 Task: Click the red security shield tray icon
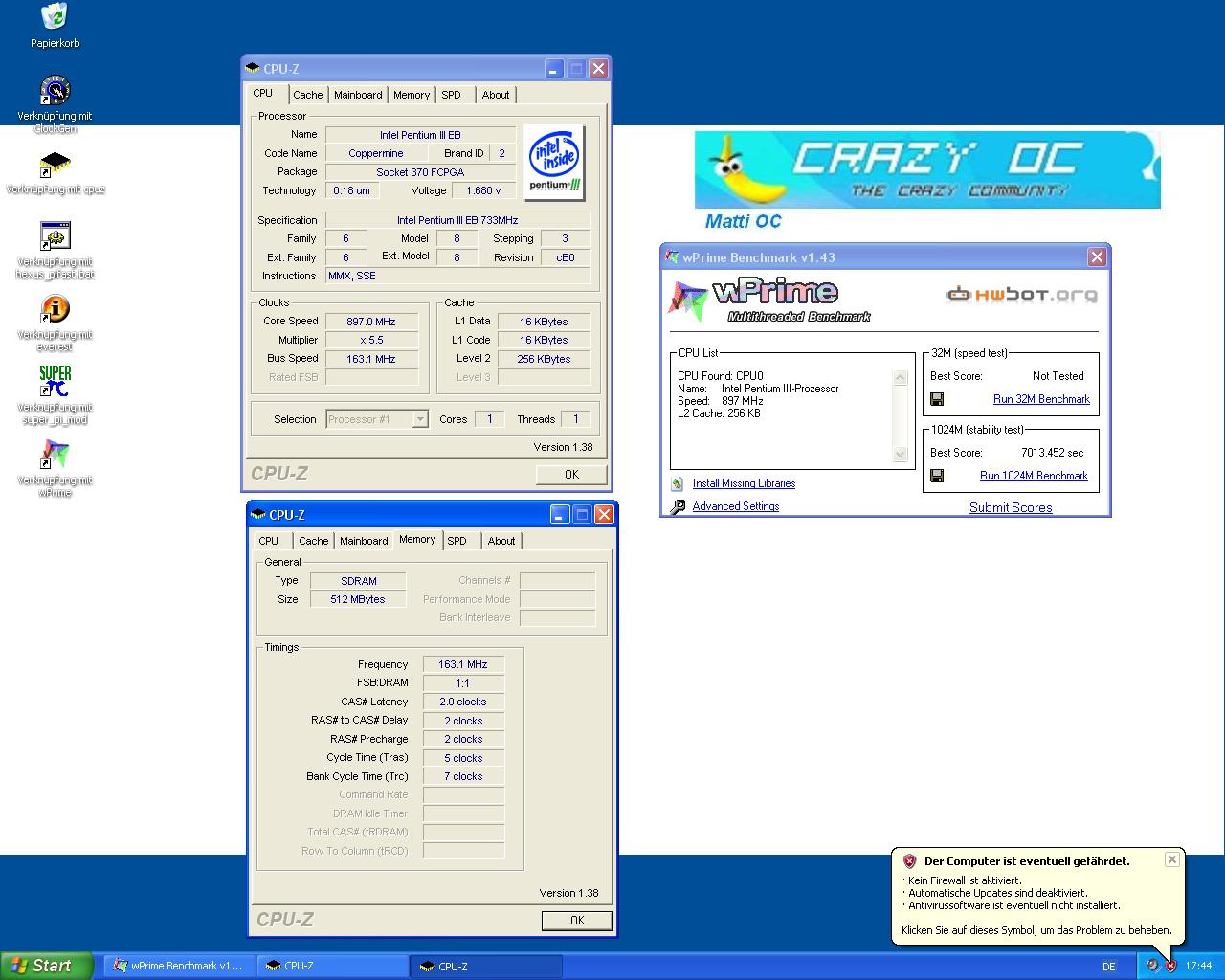[x=1170, y=966]
